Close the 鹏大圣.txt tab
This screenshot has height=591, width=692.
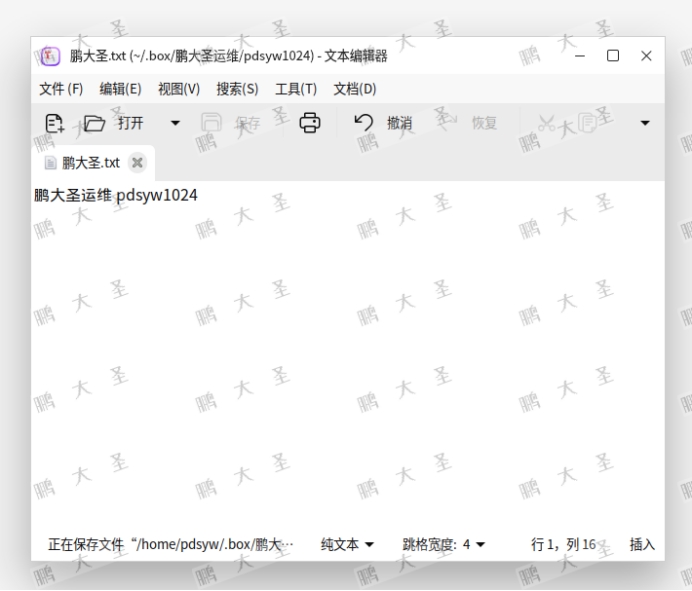[x=137, y=163]
